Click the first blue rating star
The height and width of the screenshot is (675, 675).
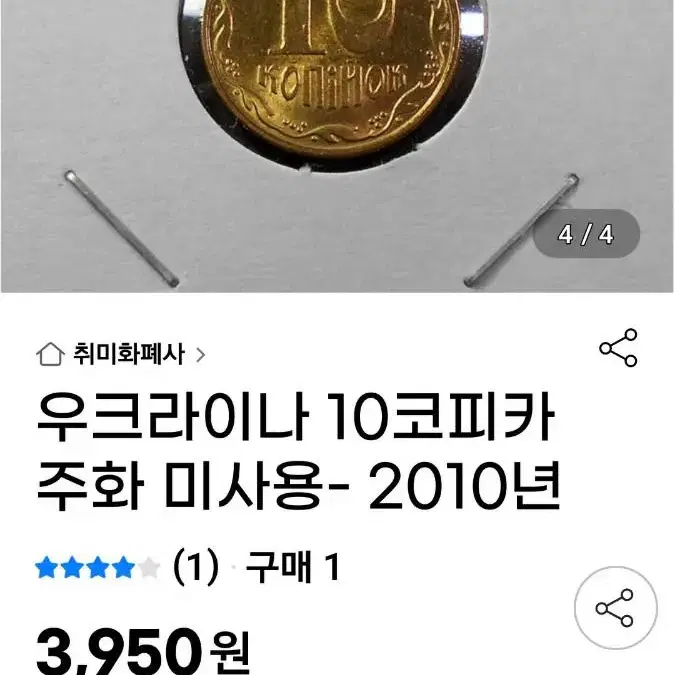coord(46,567)
